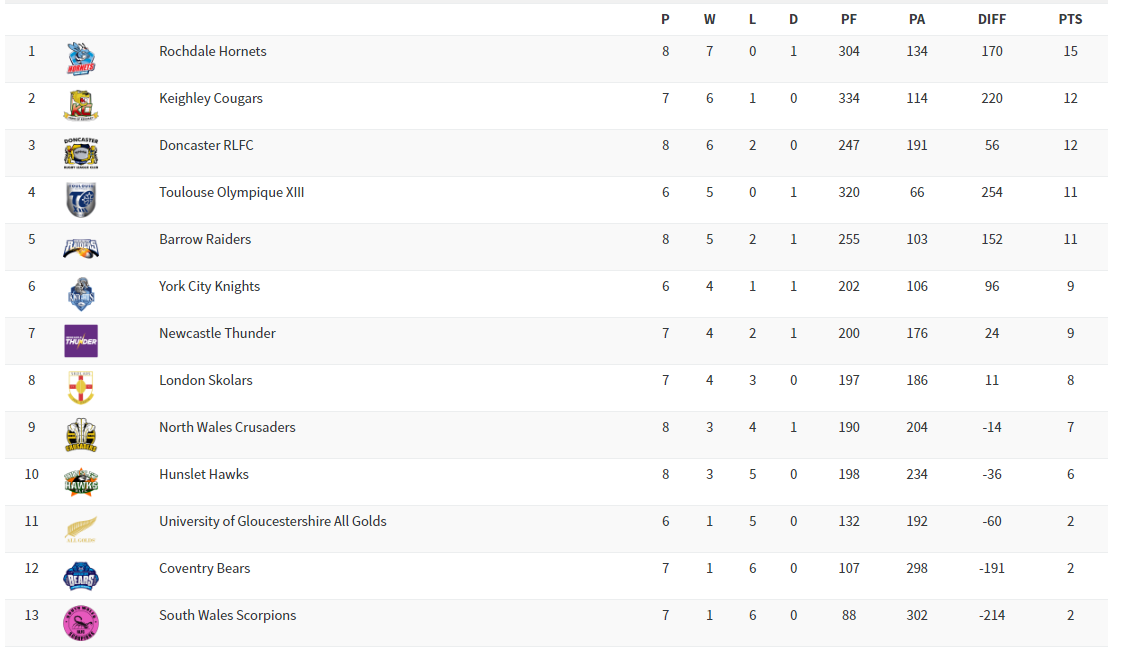The width and height of the screenshot is (1125, 649).
Task: Click the Barrow Raiders logo
Action: pos(81,247)
